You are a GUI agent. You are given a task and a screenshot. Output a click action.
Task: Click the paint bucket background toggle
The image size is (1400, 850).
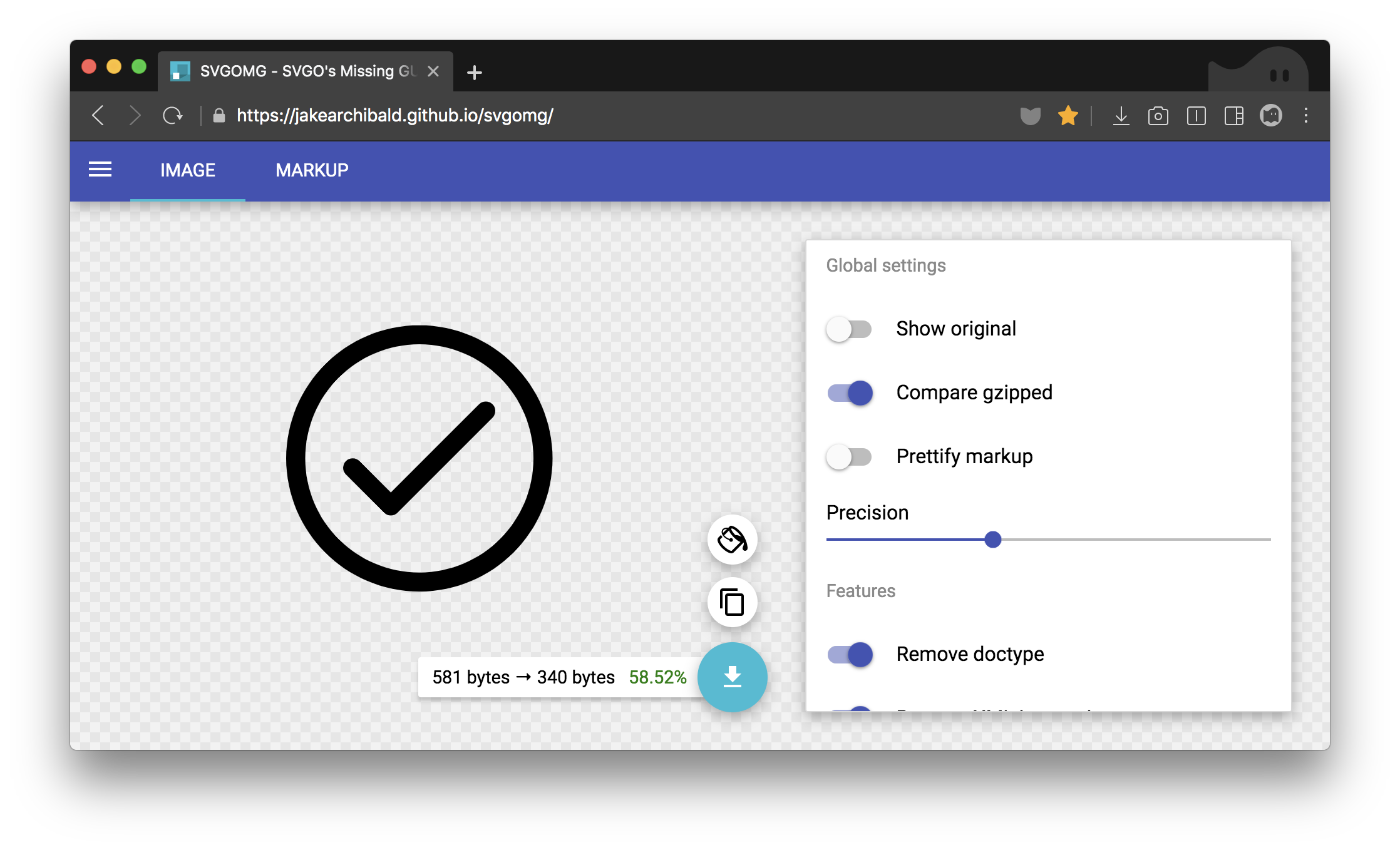(732, 540)
